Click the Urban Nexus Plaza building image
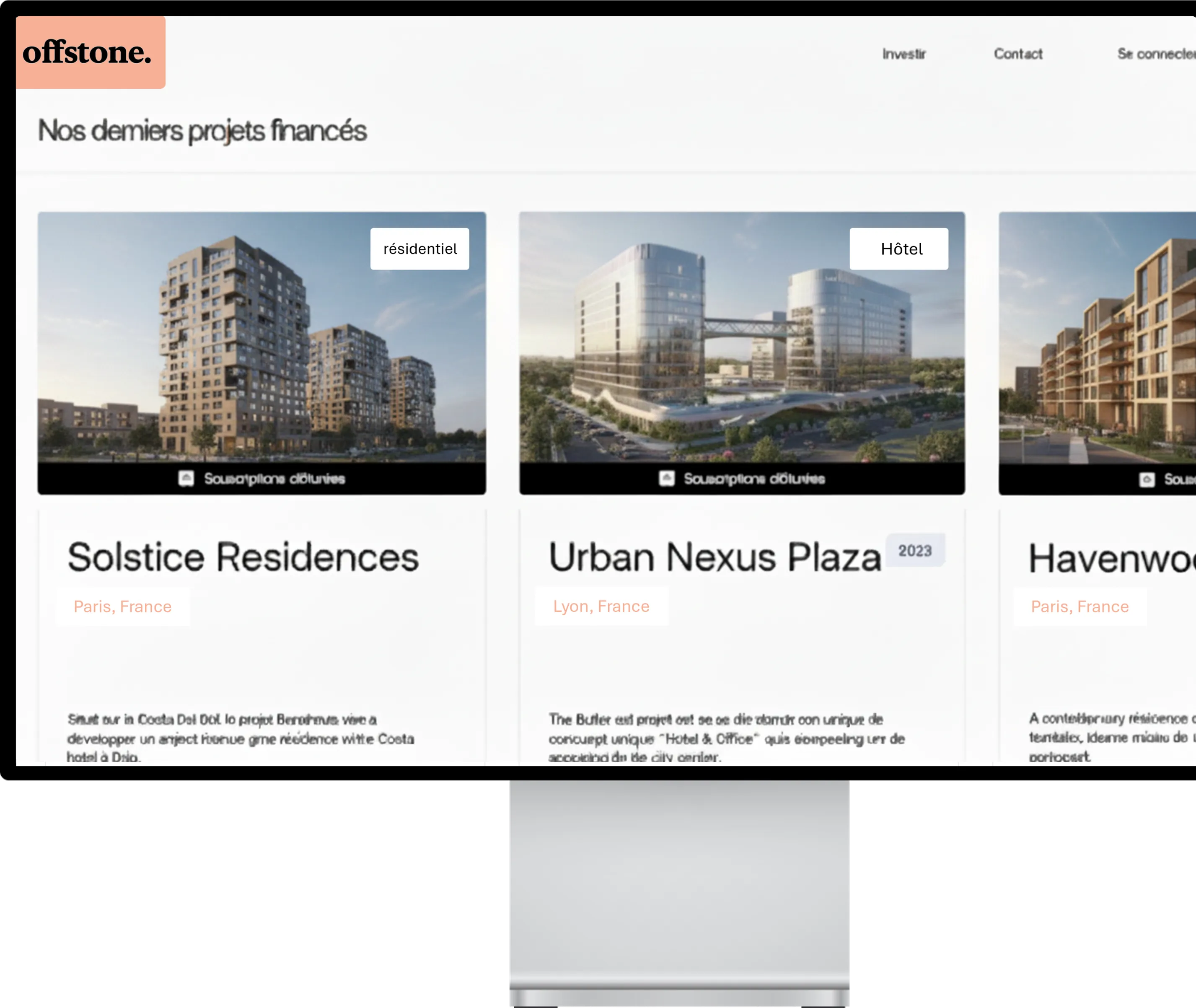Screen dimensions: 1196x1008 pos(741,343)
